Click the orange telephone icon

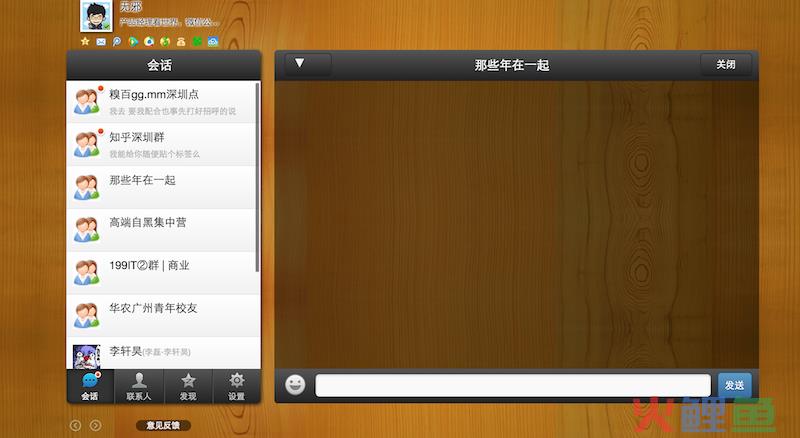click(x=181, y=42)
